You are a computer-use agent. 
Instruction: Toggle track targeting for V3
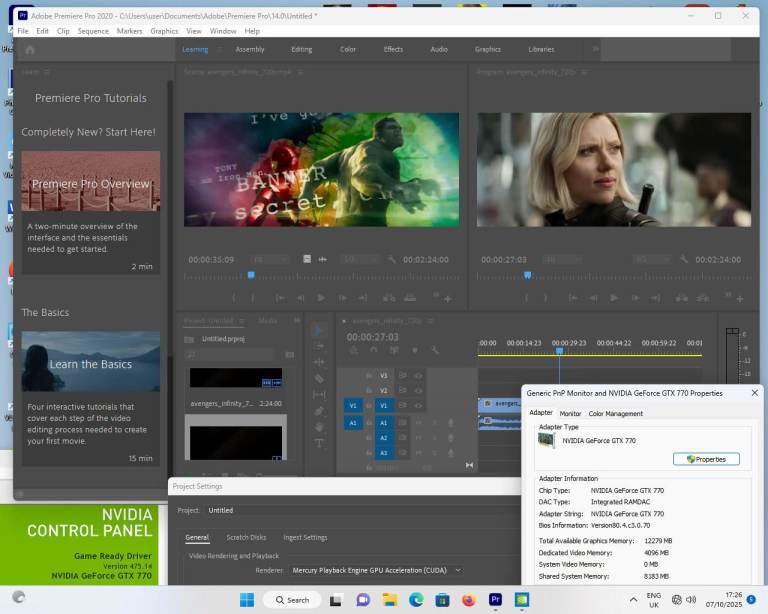coord(383,375)
